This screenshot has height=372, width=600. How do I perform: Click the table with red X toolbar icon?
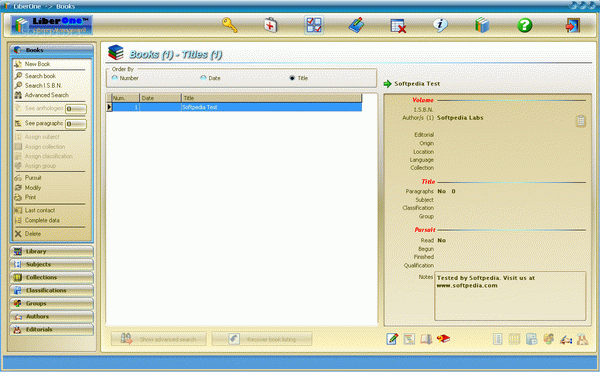398,26
